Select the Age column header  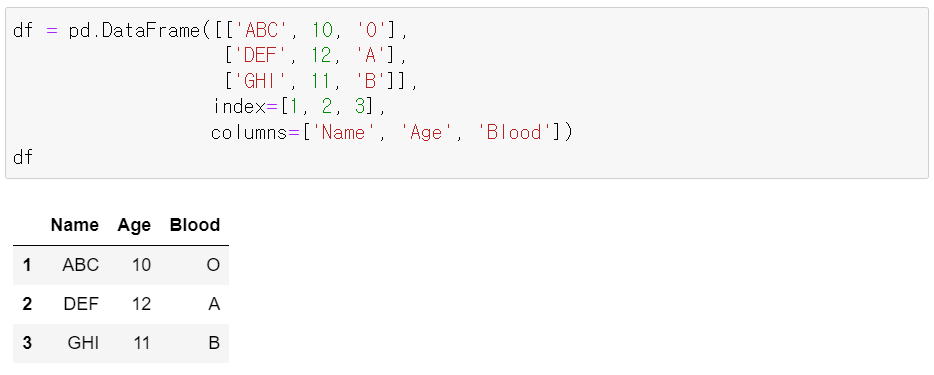click(x=134, y=225)
